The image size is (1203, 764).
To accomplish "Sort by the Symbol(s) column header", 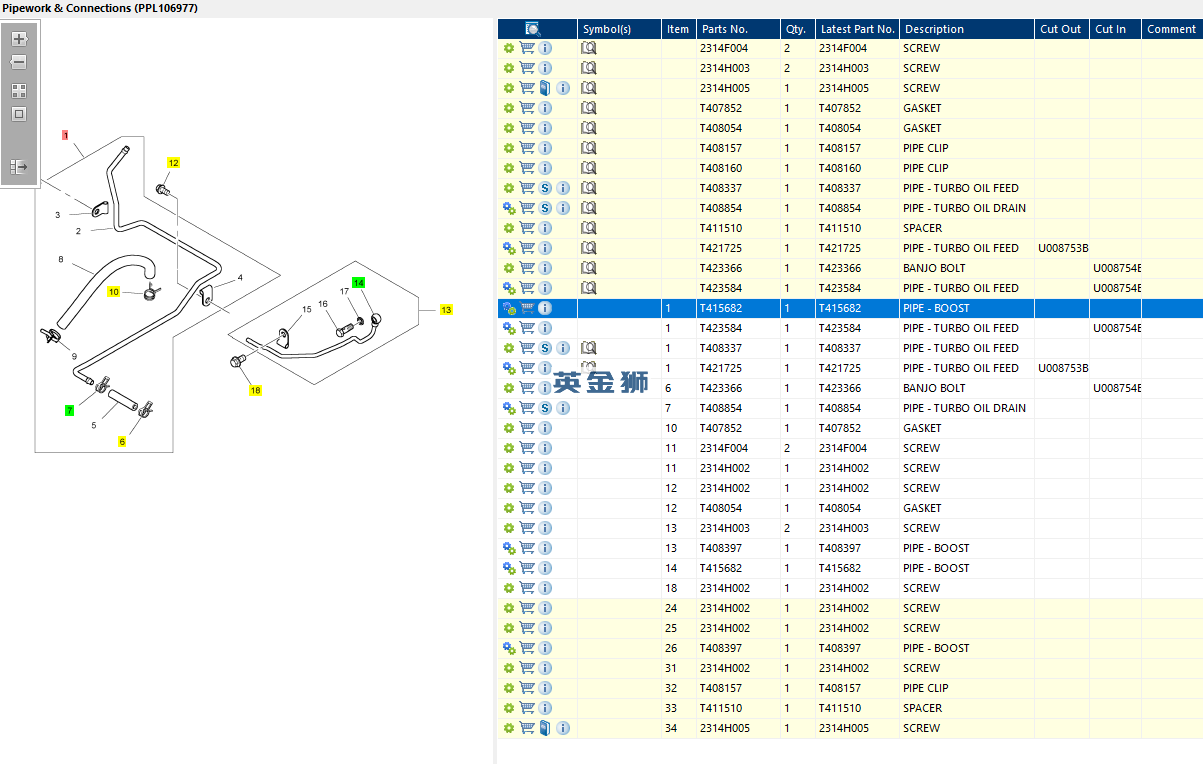I will [x=619, y=29].
